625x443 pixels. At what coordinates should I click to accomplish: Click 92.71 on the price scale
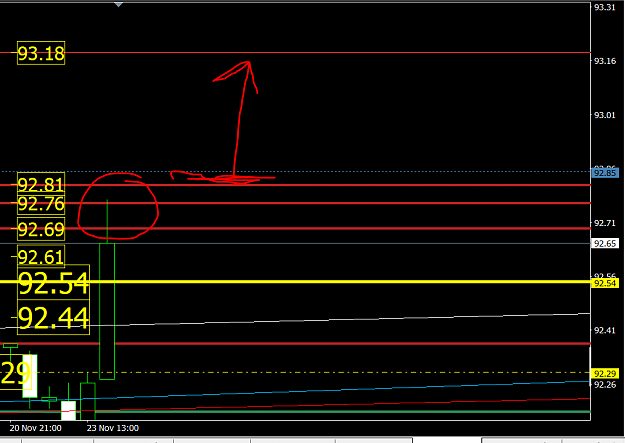pyautogui.click(x=605, y=223)
